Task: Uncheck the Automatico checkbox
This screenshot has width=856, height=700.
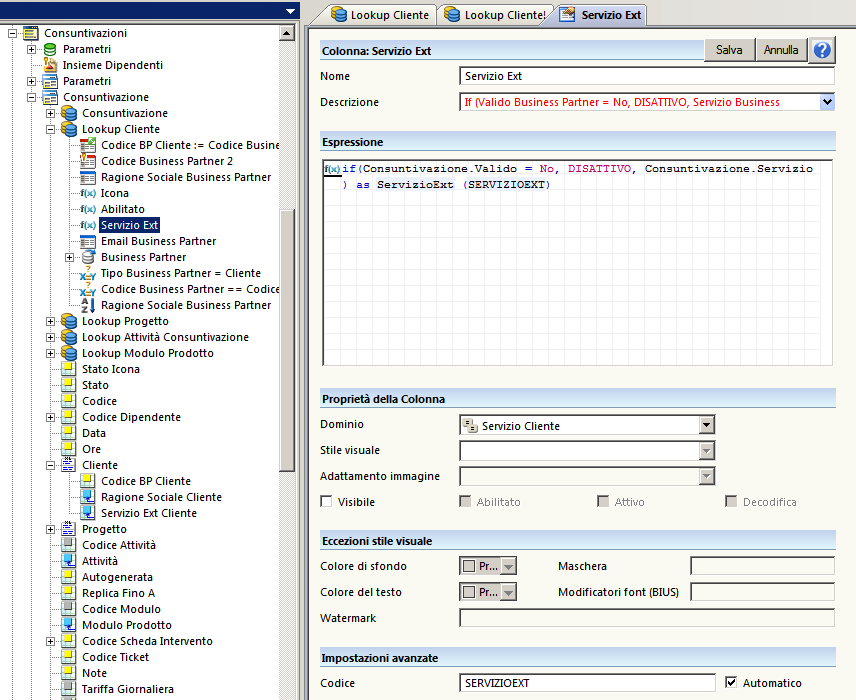Action: tap(731, 683)
